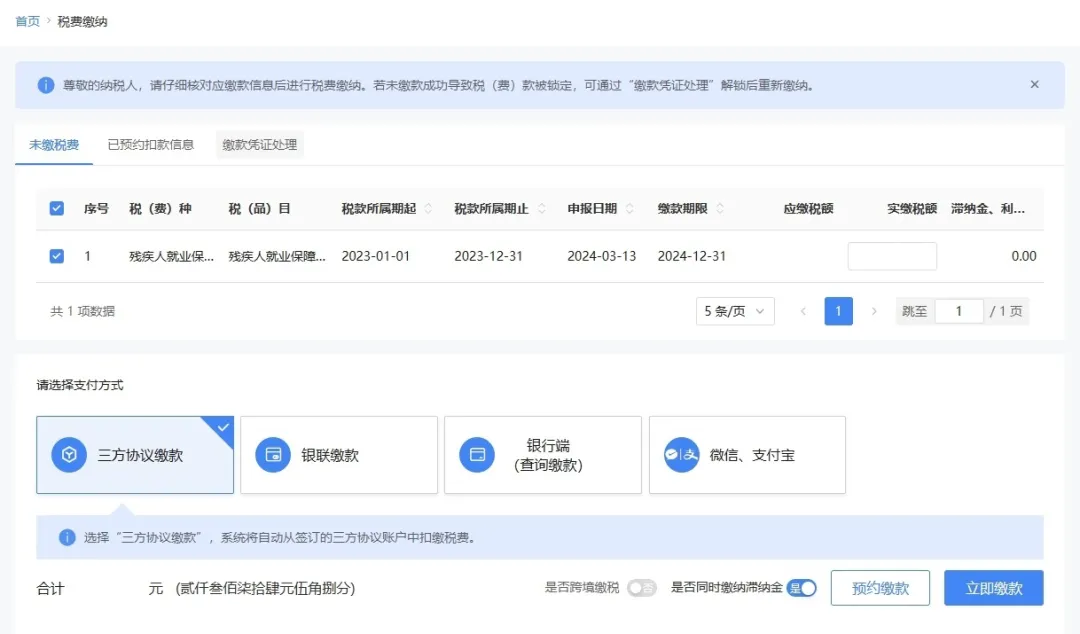Viewport: 1080px width, 634px height.
Task: Select the 银行端（查询缴款）payment icon
Action: point(477,454)
